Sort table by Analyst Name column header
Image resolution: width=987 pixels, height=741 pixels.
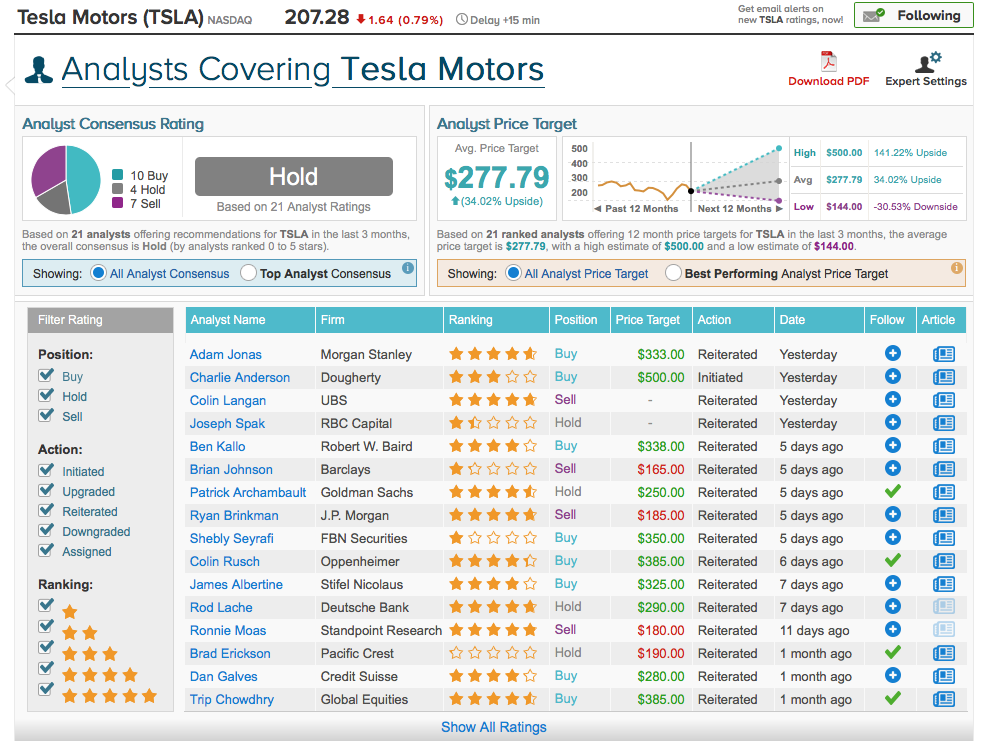pos(251,320)
